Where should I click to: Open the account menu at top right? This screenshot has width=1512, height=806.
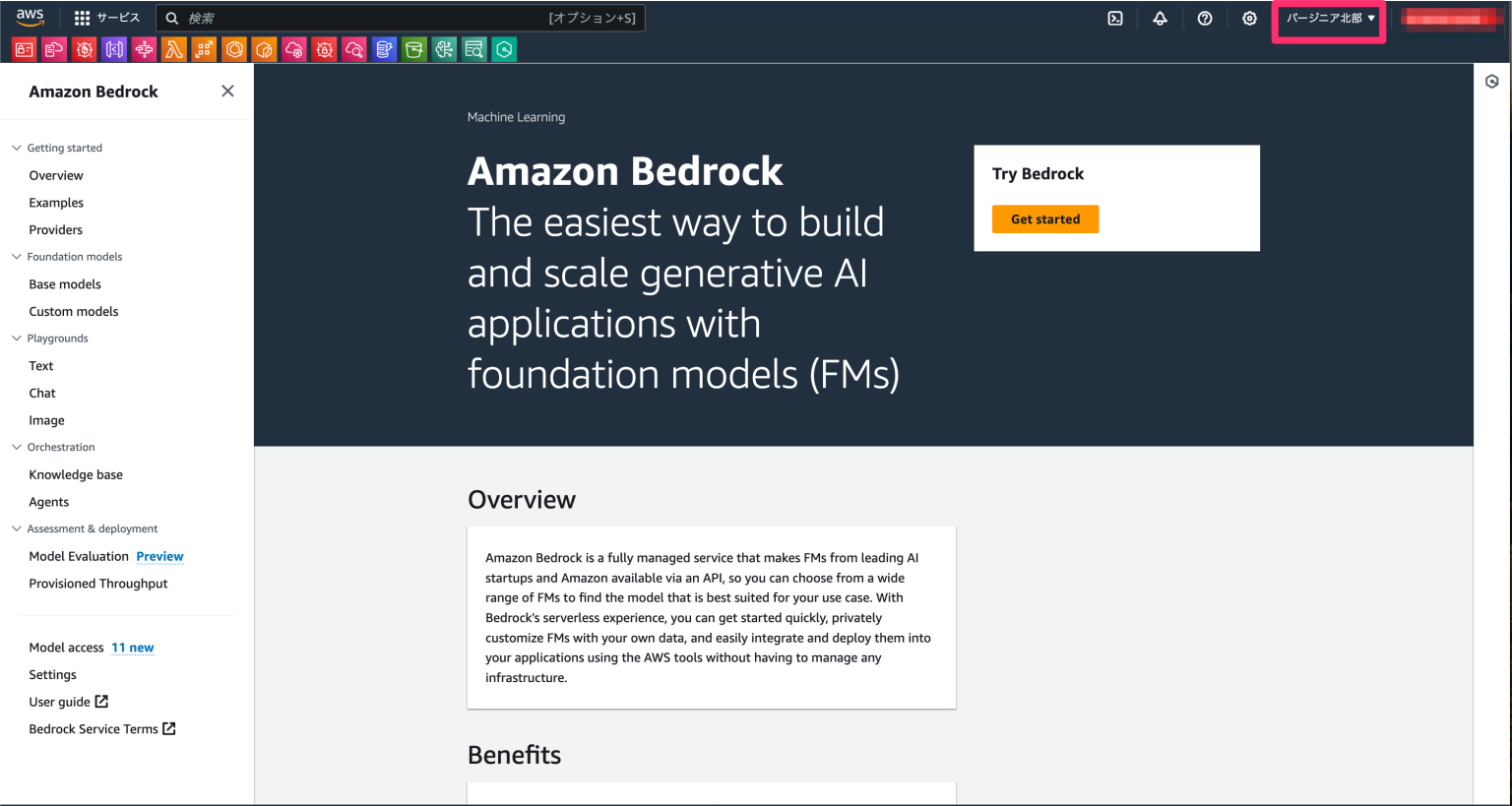pos(1451,18)
